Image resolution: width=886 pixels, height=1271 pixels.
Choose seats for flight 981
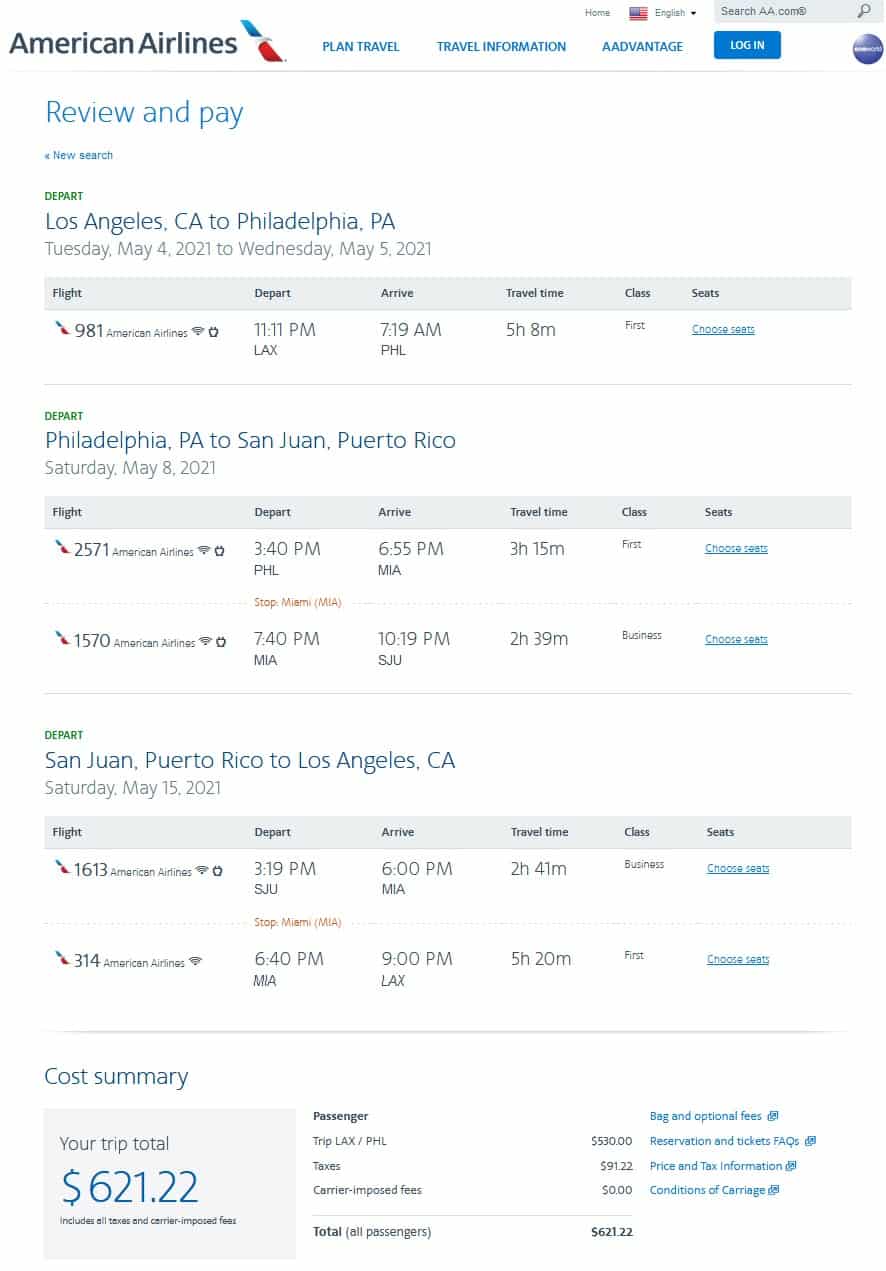tap(723, 329)
